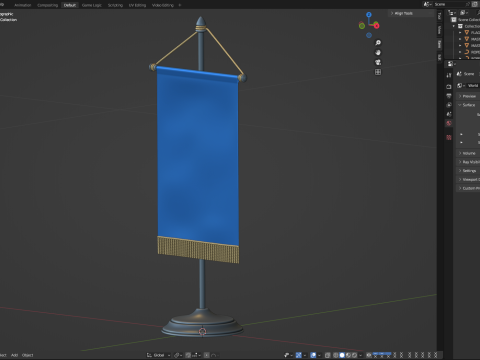Click the FLAG object mesh icon in outliner
The image size is (480, 360).
click(x=467, y=32)
